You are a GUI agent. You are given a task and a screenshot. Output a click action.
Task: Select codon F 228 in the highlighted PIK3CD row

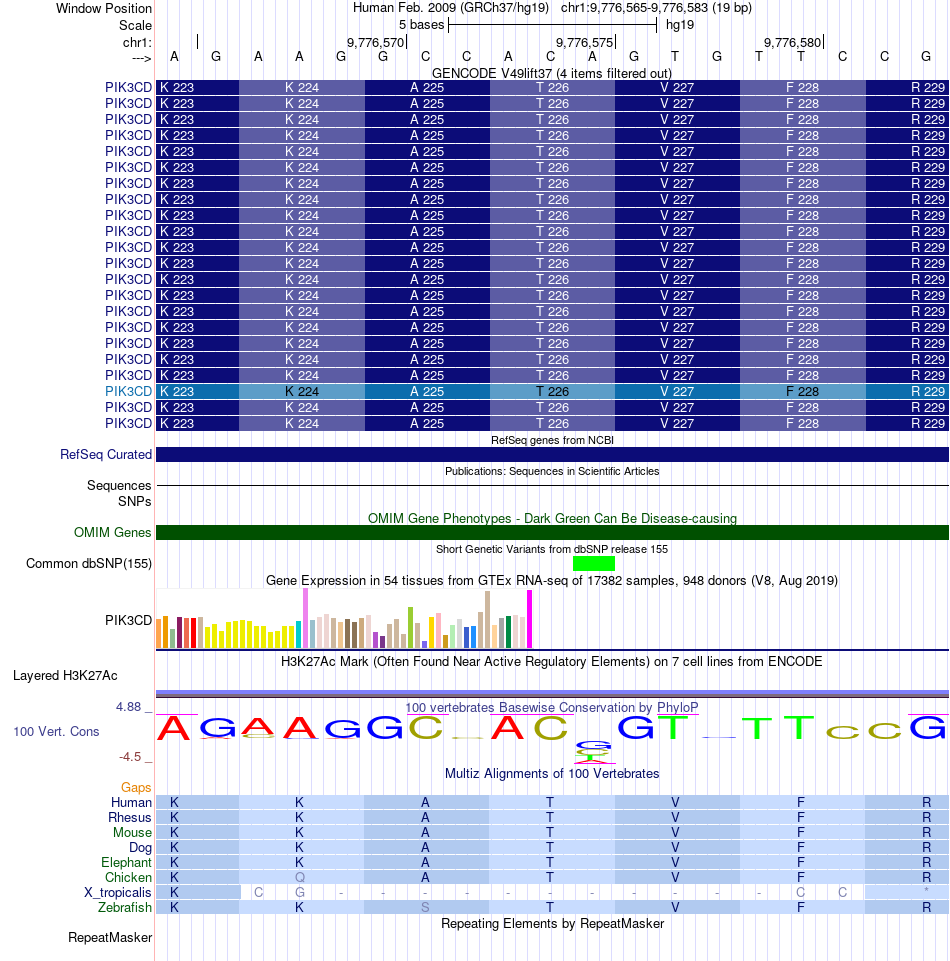(802, 391)
